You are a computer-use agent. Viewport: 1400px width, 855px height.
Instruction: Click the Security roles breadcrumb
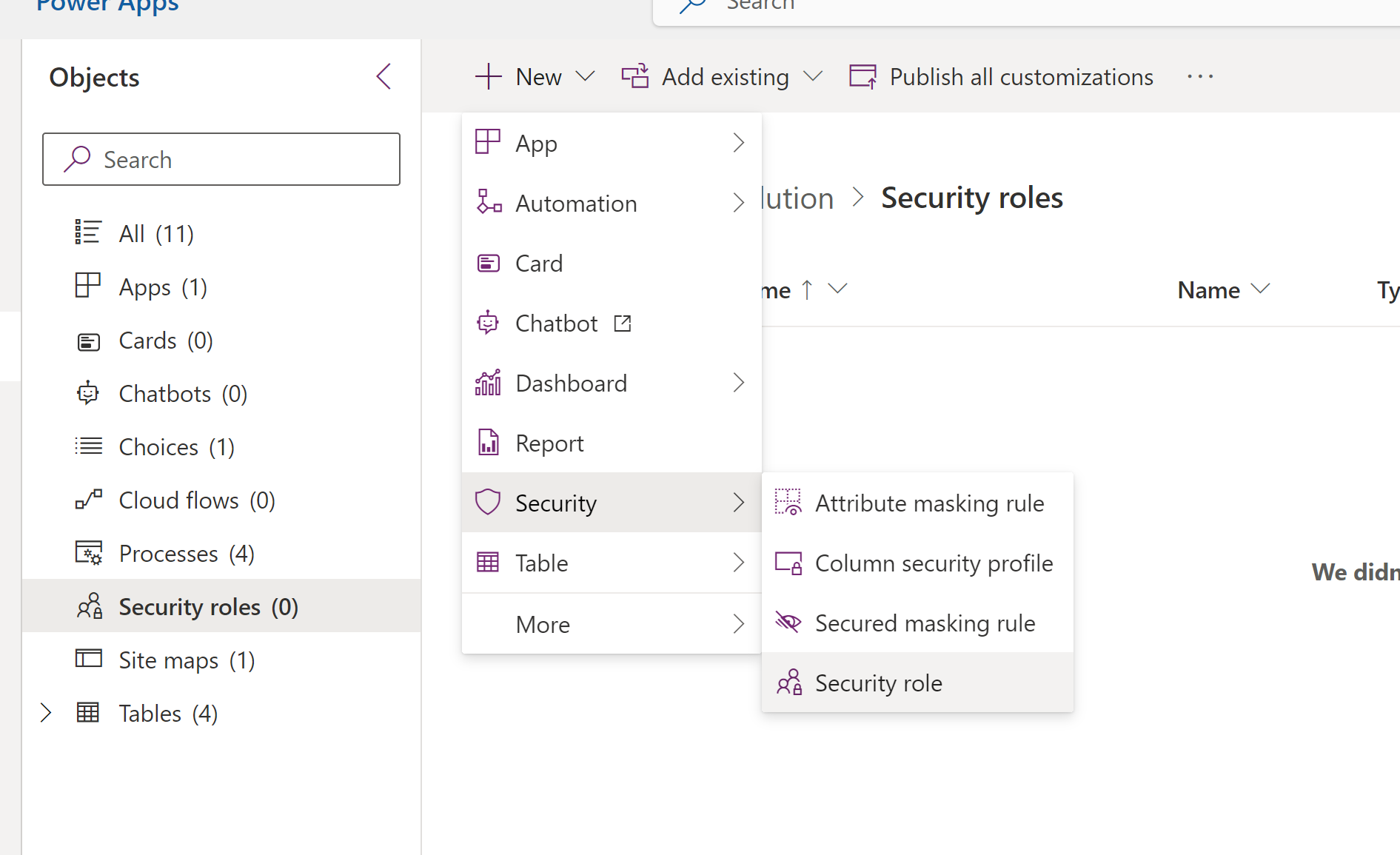point(971,198)
